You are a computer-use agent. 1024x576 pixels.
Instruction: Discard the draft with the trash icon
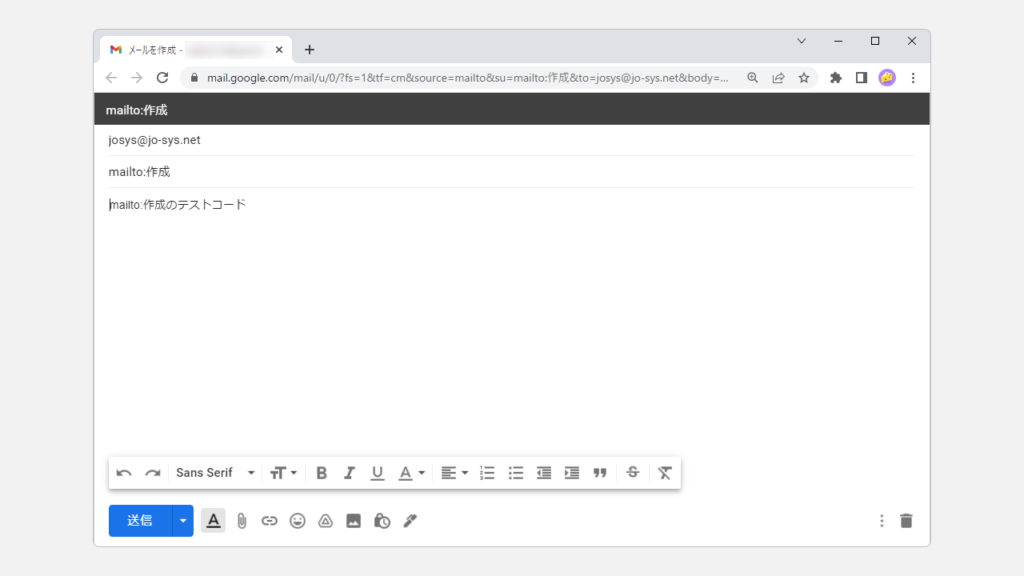pyautogui.click(x=906, y=521)
